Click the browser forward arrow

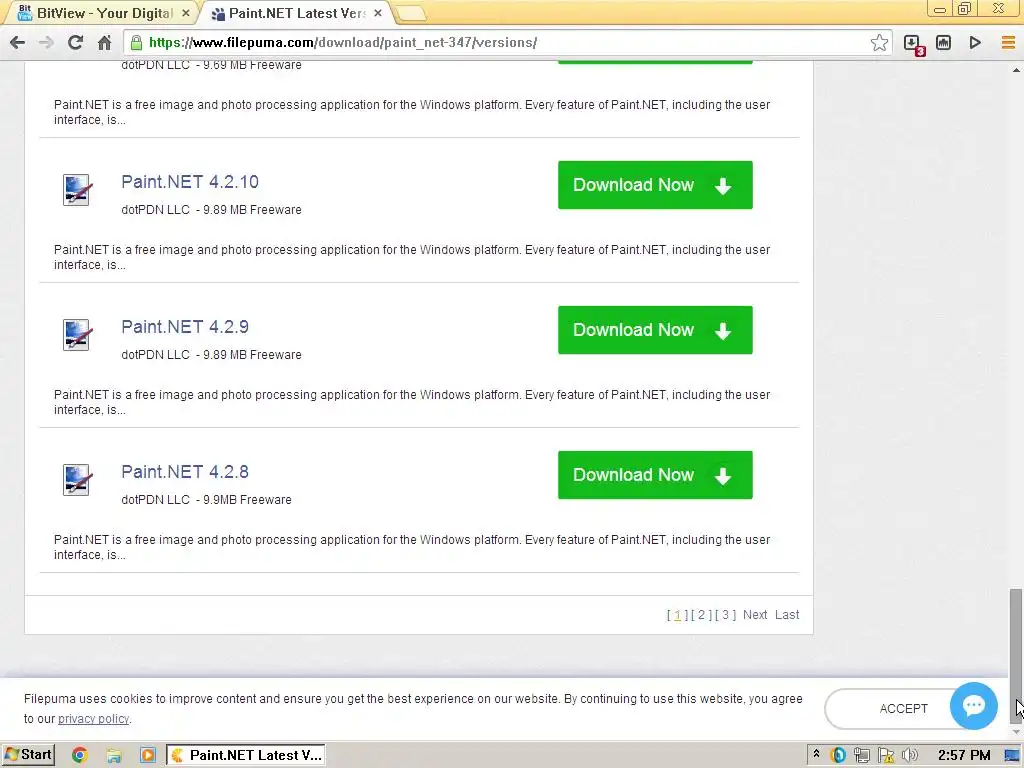click(x=46, y=43)
